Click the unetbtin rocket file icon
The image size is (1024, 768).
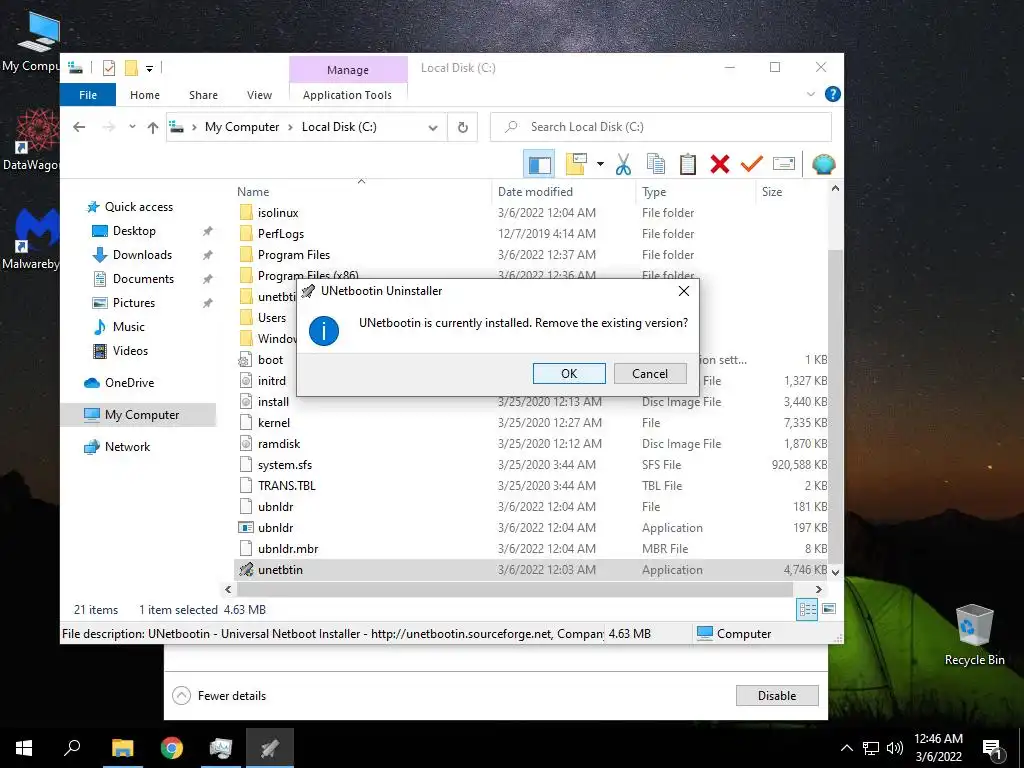click(246, 569)
